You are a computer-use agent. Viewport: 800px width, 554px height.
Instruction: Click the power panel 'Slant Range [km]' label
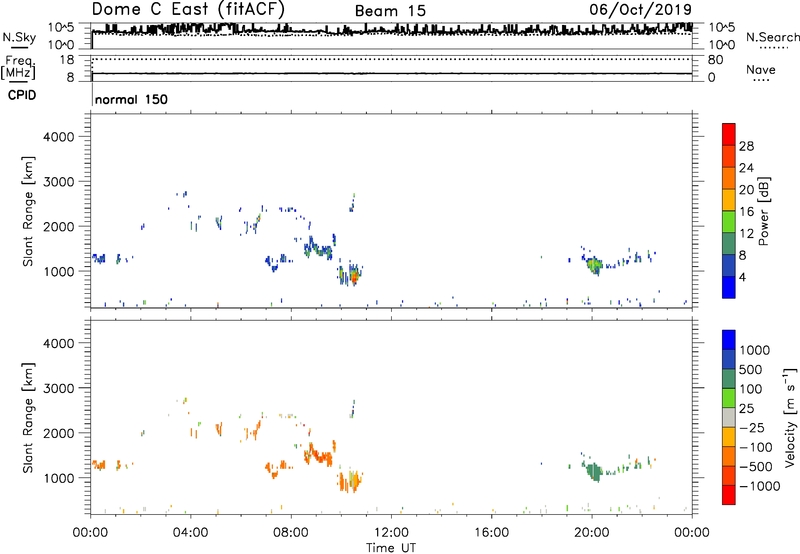[x=28, y=211]
